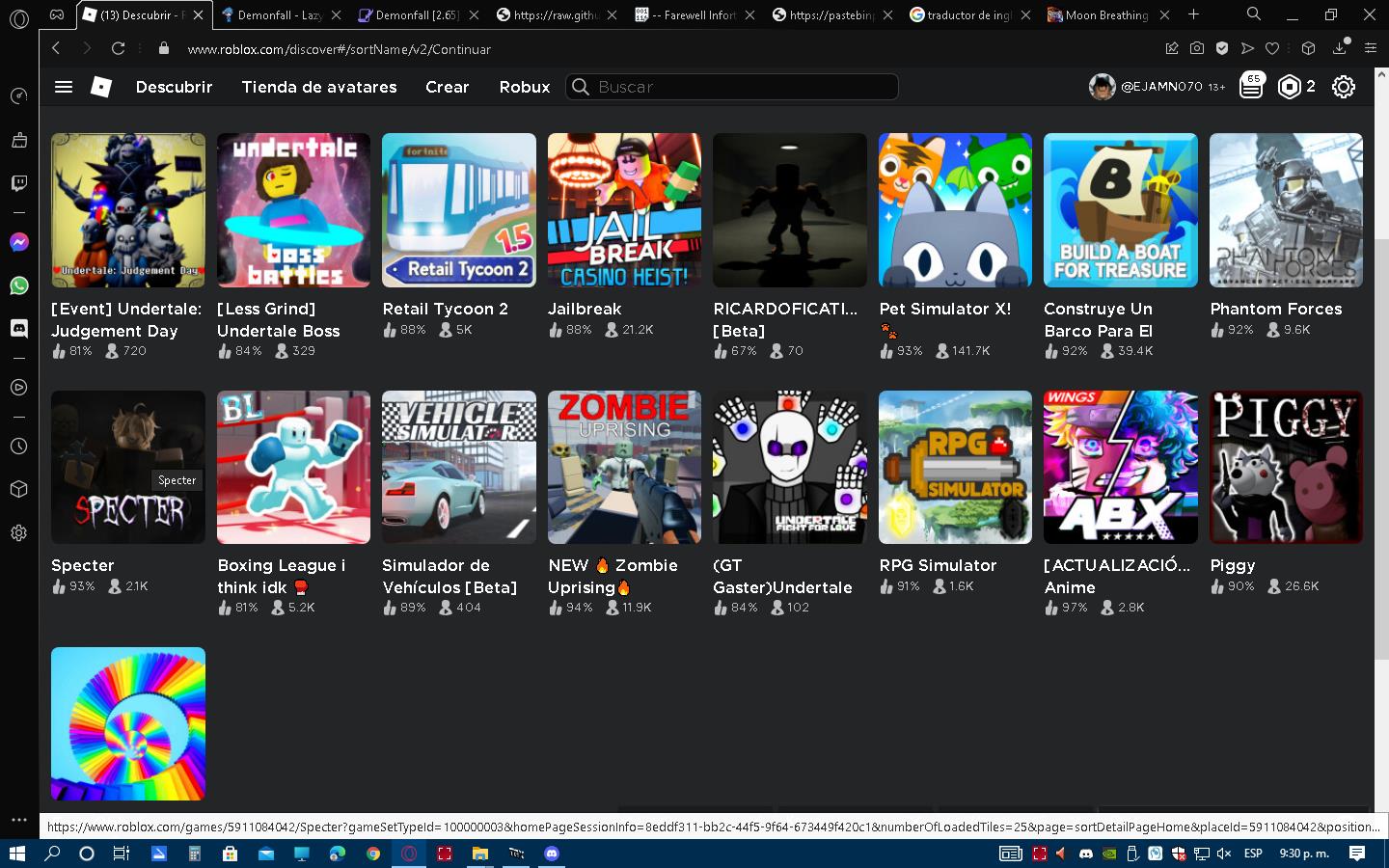Open the Jailbreak game thumbnail

(x=624, y=210)
